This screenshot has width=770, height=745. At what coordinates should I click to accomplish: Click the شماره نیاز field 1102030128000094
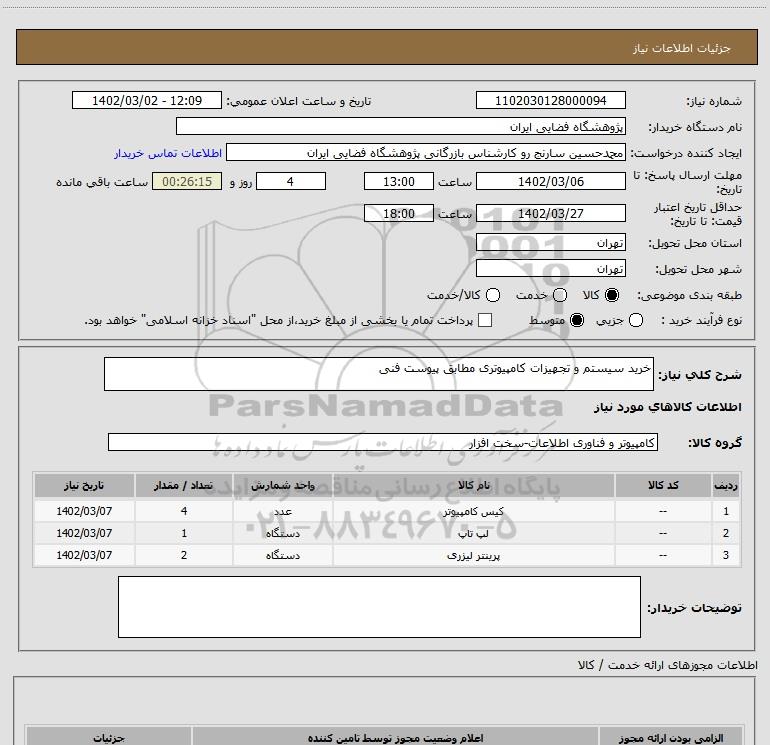(550, 100)
